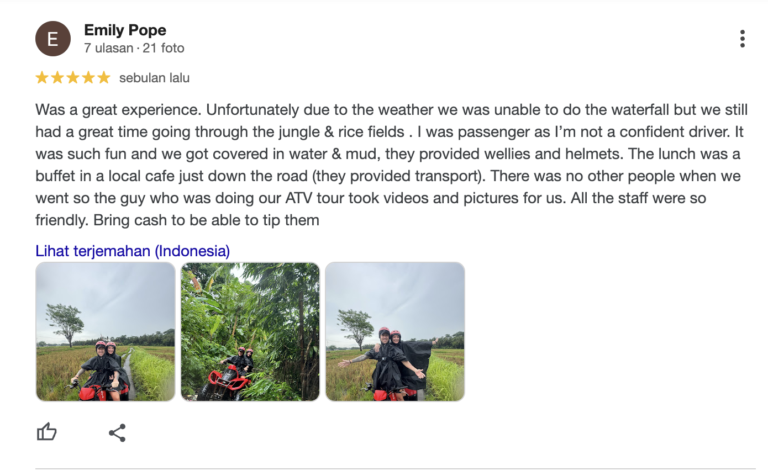Click the third yellow rating star

click(73, 78)
